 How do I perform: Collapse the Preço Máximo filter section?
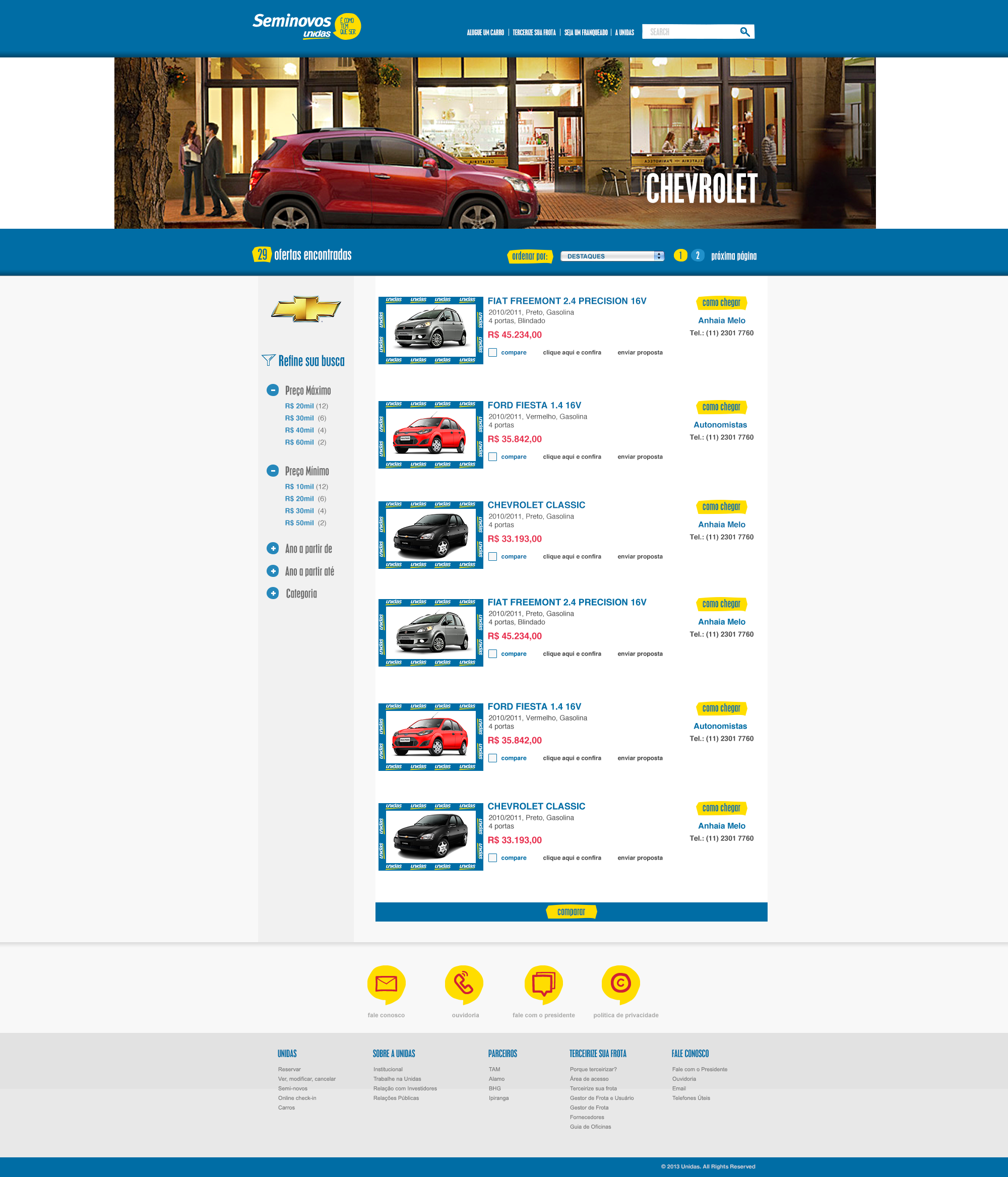click(273, 390)
